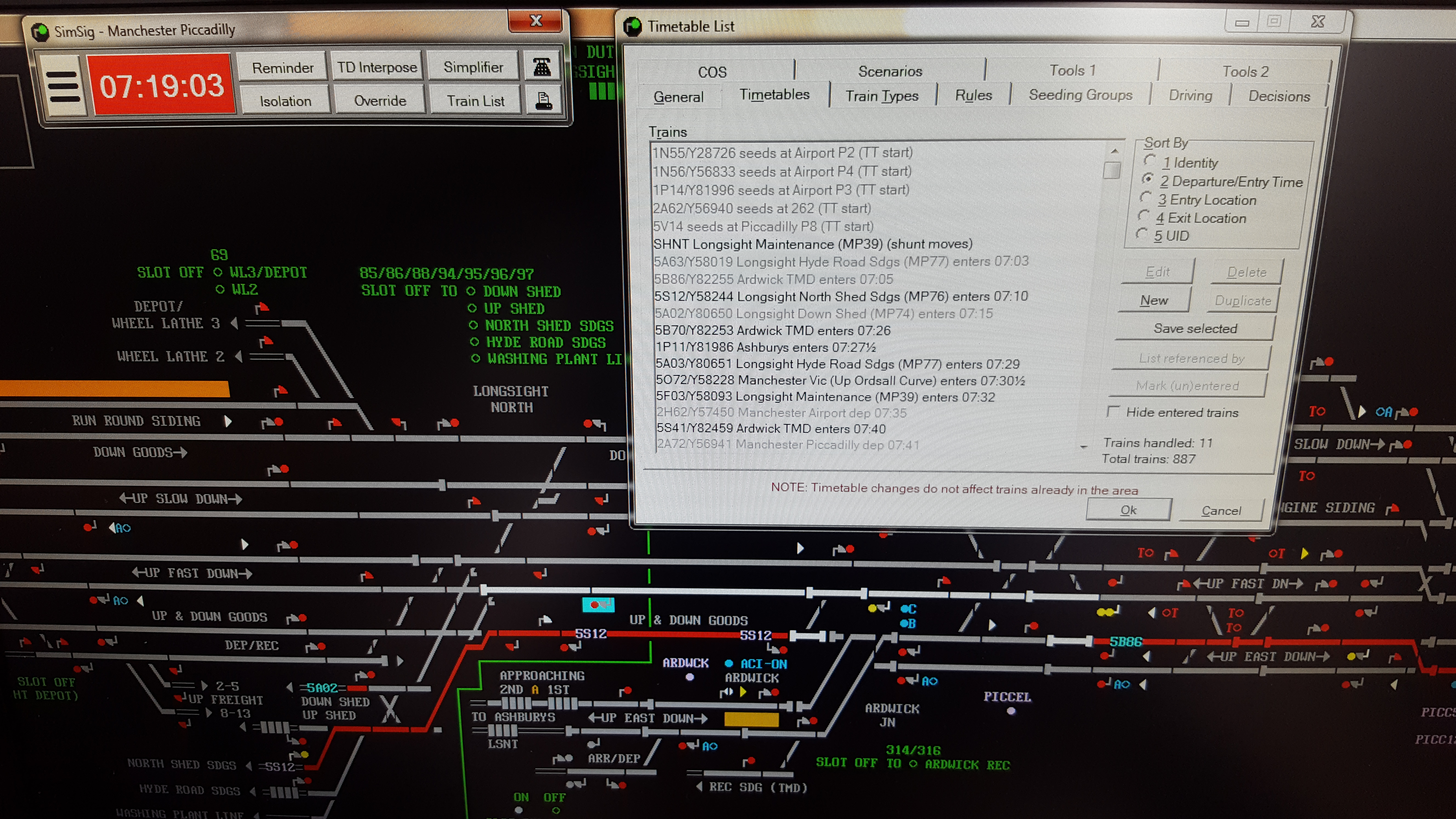Click the PICCEL indicator dot
1456x819 pixels.
1011,712
